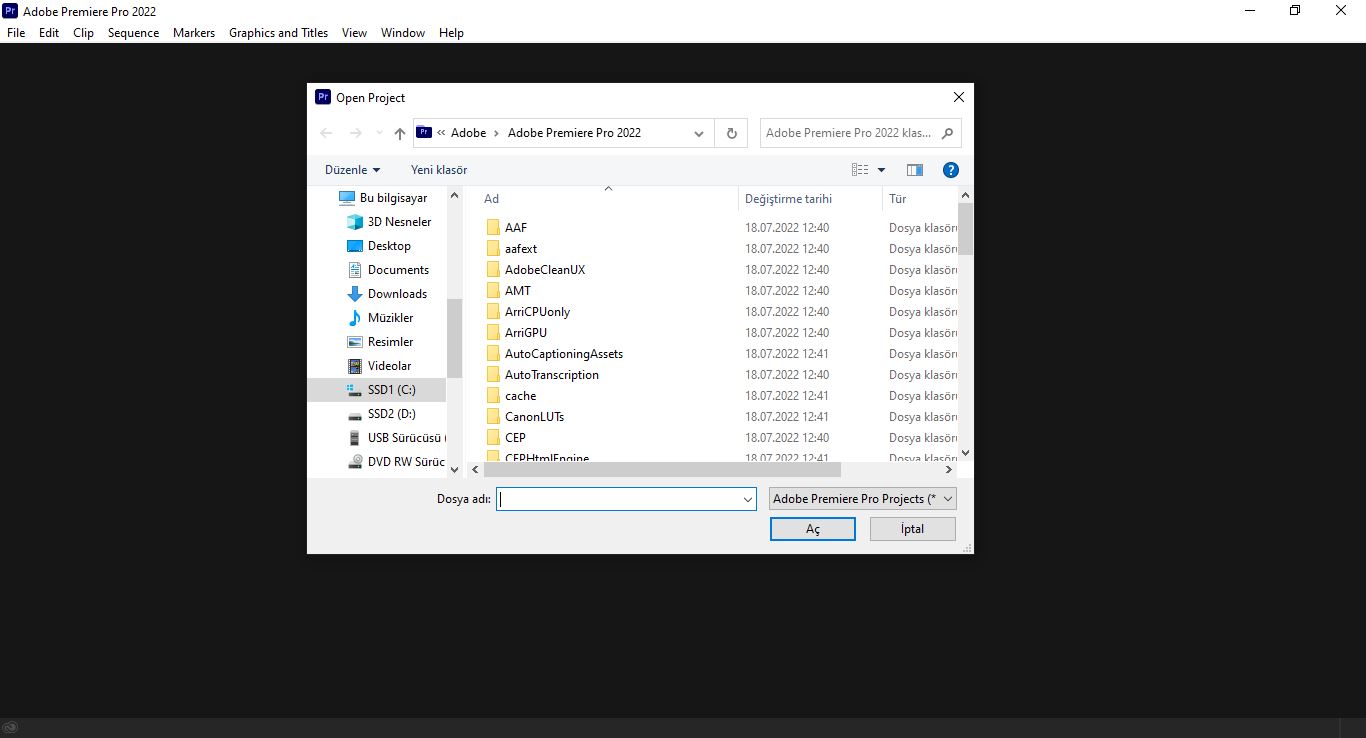Click the Aç button
Image resolution: width=1366 pixels, height=738 pixels.
point(813,529)
